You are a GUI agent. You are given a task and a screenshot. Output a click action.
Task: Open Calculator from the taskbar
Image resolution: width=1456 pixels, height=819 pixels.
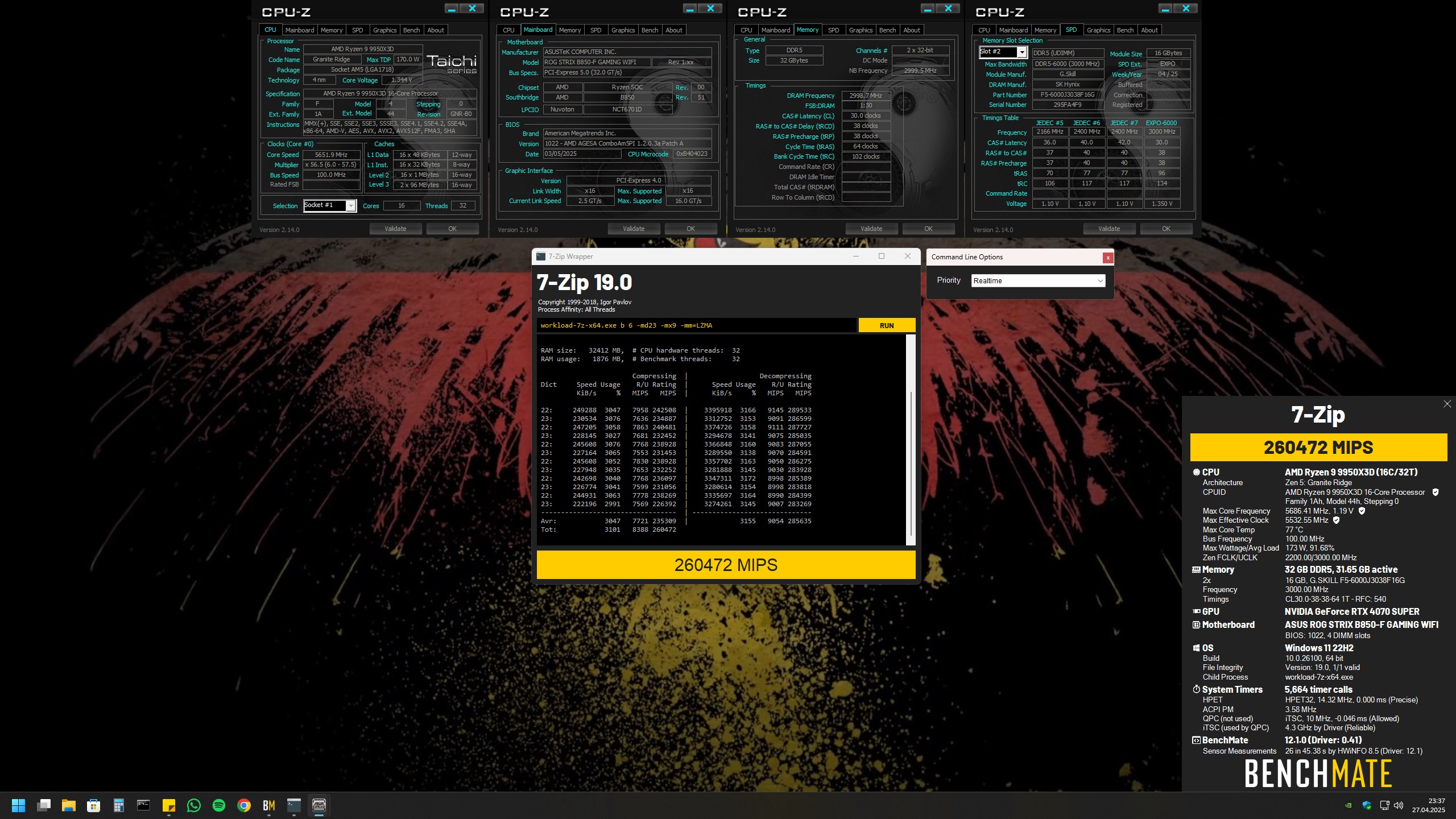pyautogui.click(x=119, y=805)
